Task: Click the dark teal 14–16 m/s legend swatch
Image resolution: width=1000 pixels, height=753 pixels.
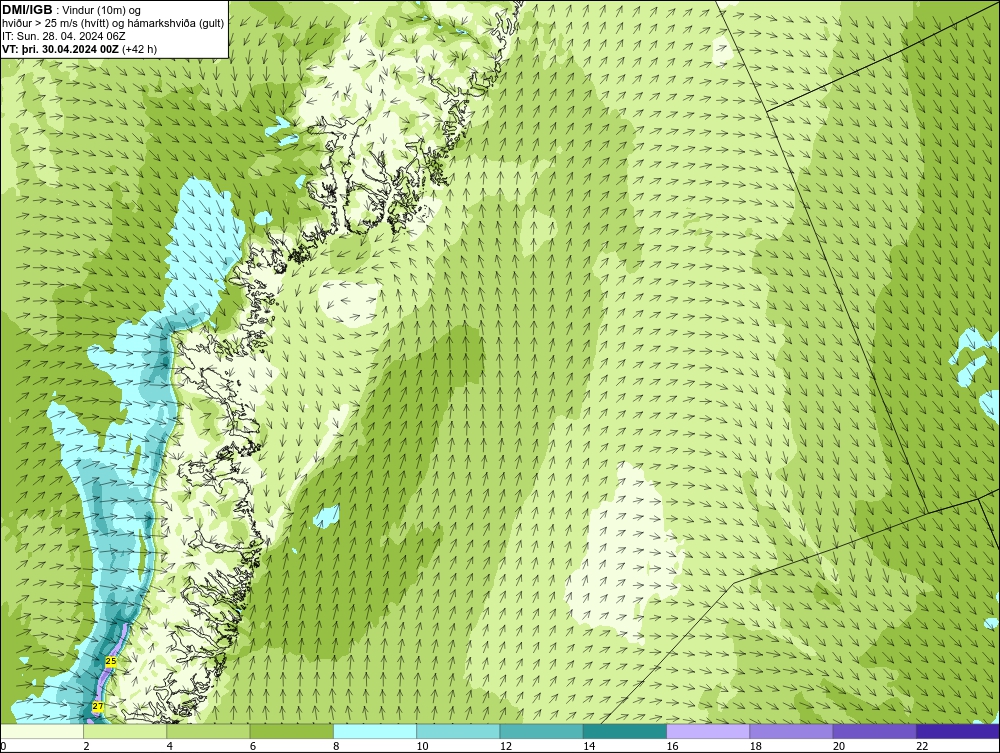Action: point(625,731)
